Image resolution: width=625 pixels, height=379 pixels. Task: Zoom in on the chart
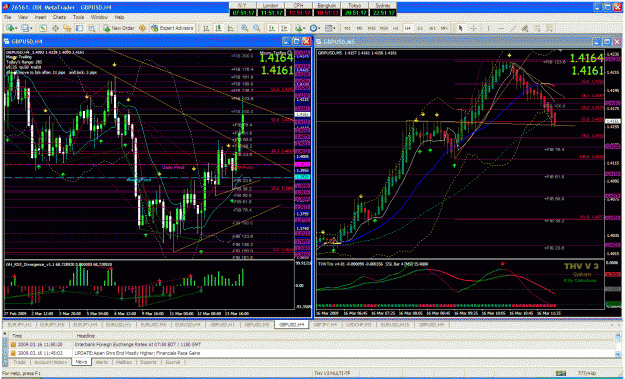point(244,28)
